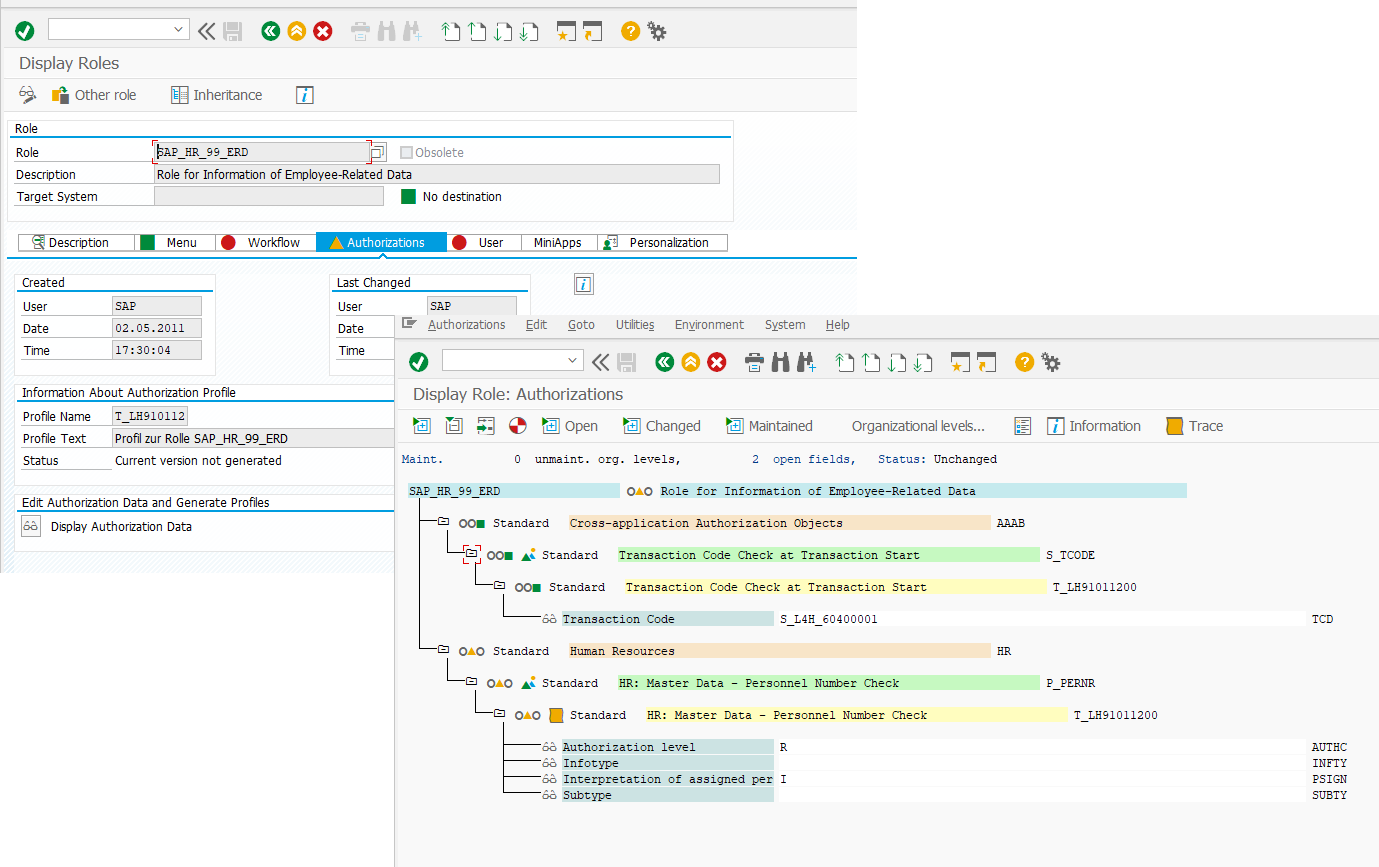
Task: Click Create New Session icon in Display Roles toolbar
Action: 567,31
